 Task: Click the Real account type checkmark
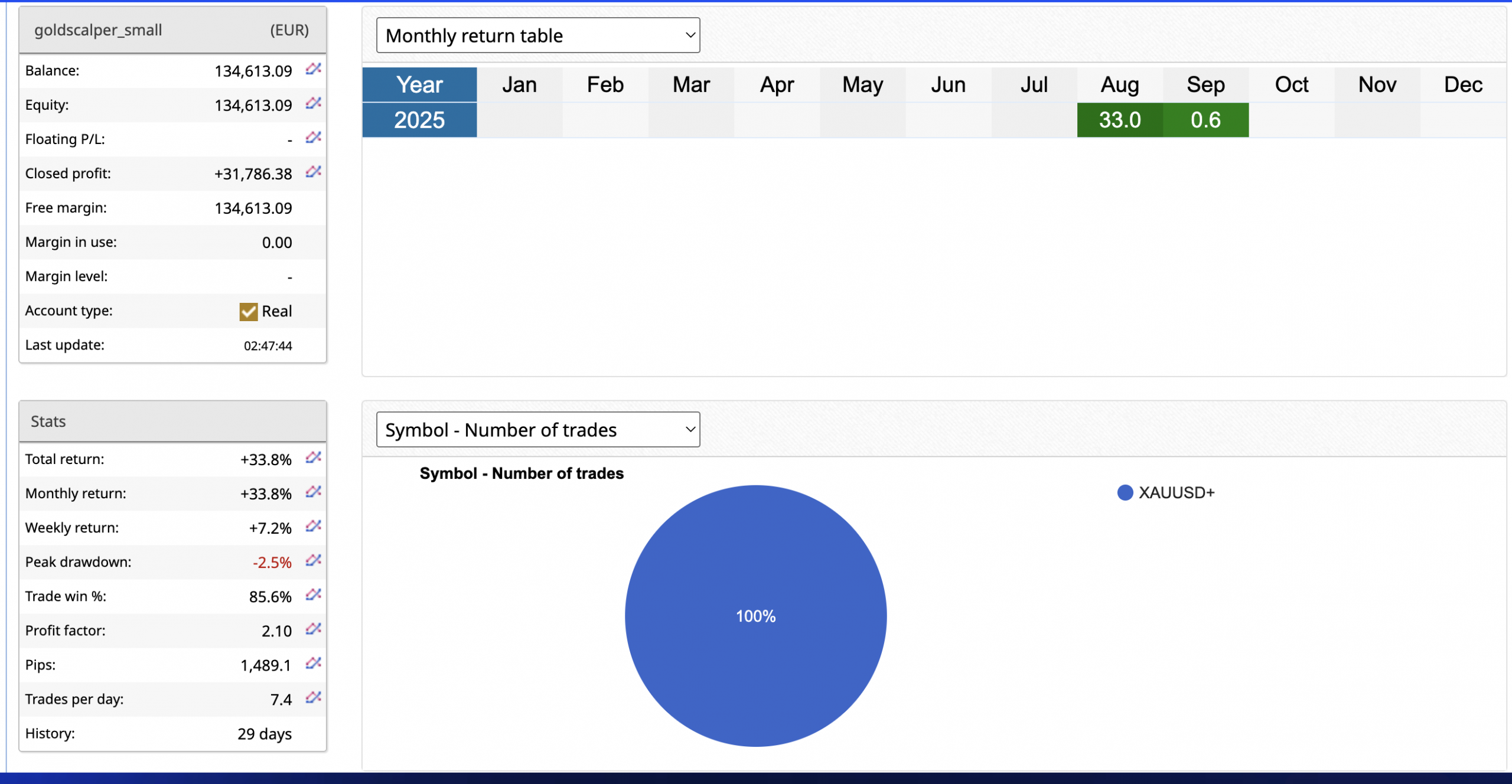coord(249,311)
